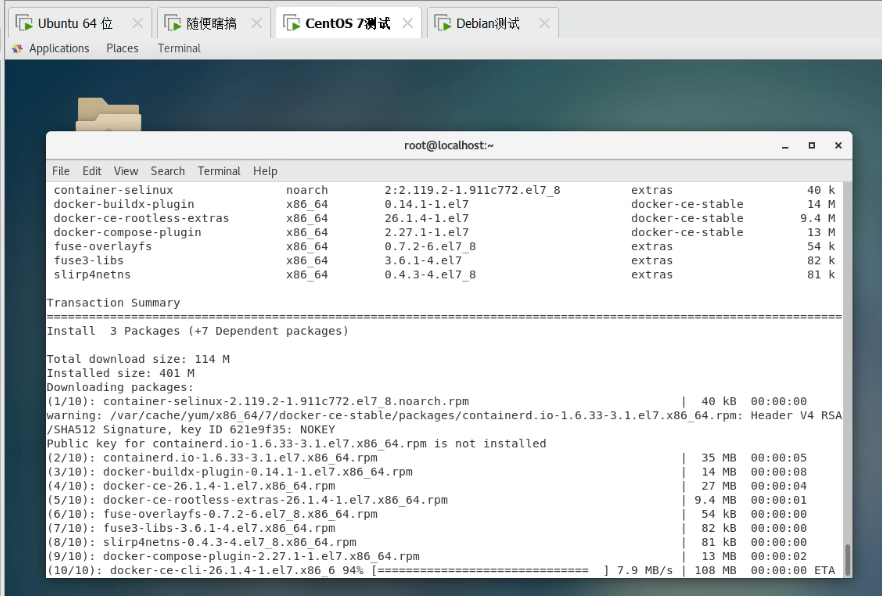This screenshot has height=596, width=882.
Task: Click the (2/10) containerd.io rpm line
Action: click(x=427, y=458)
